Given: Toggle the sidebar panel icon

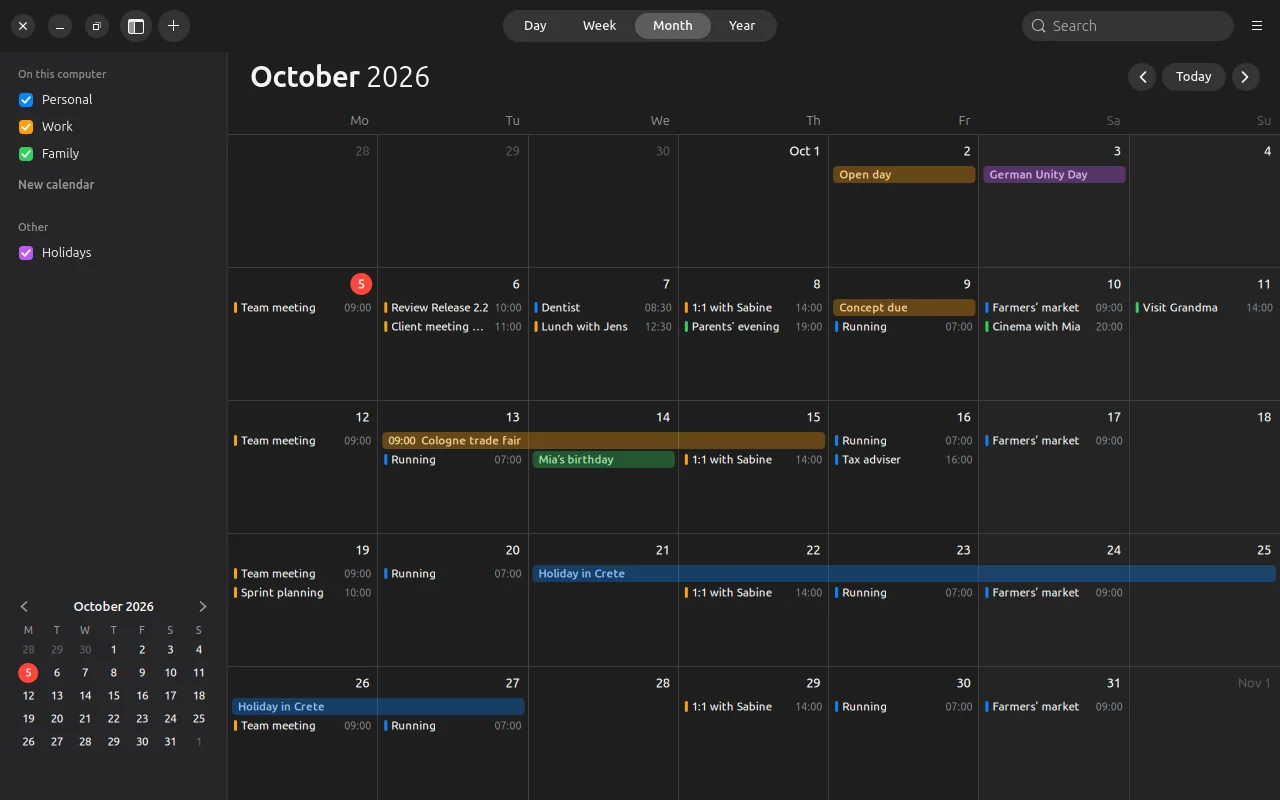Looking at the screenshot, I should 136,26.
